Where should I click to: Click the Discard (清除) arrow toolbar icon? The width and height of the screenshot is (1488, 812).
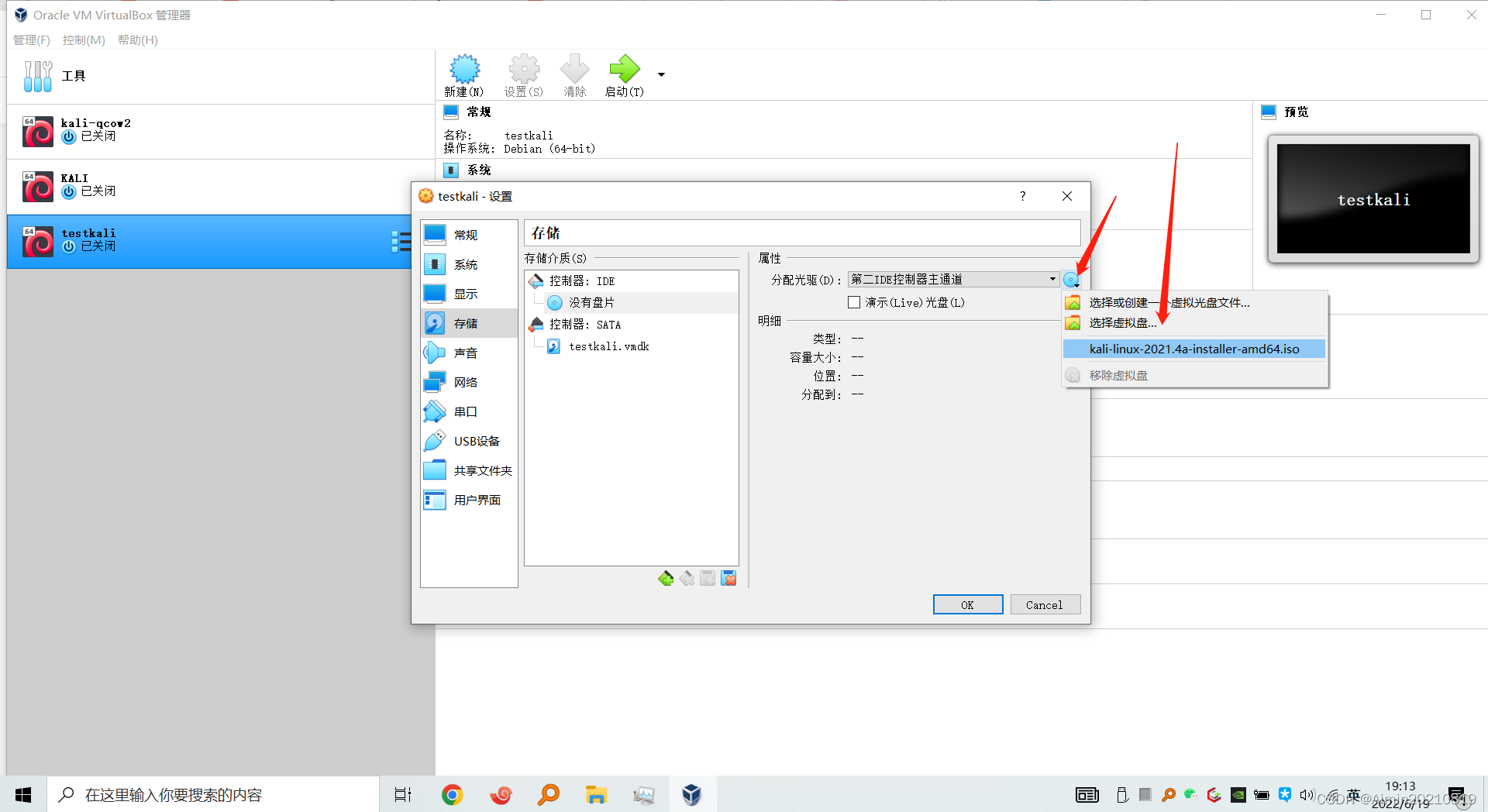pos(574,75)
